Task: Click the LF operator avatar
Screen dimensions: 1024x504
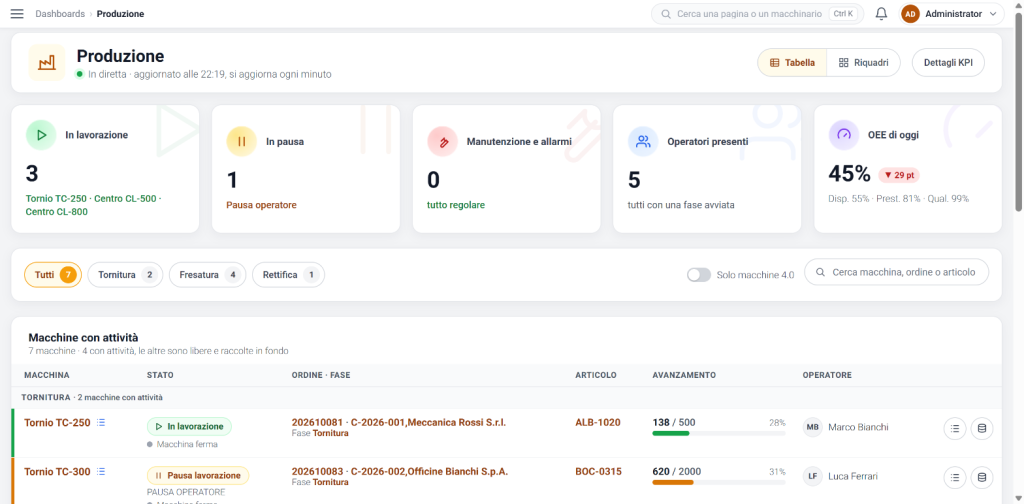Action: (x=812, y=476)
